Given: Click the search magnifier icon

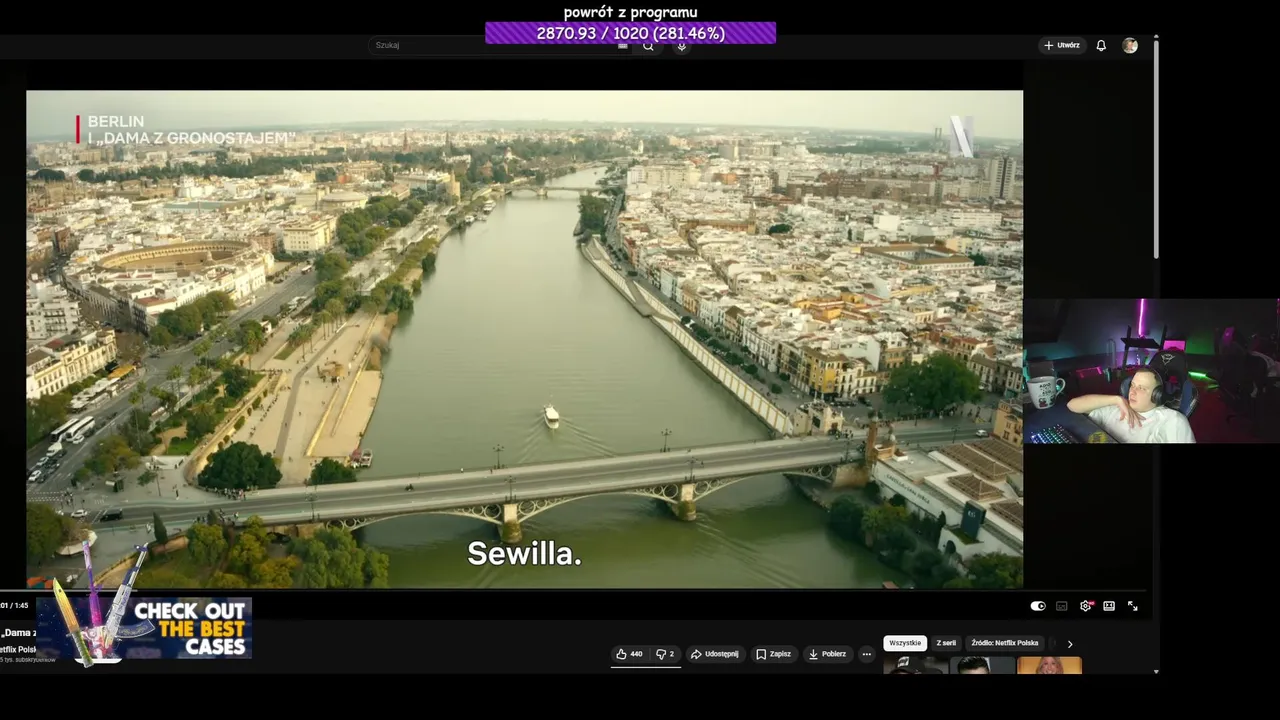Looking at the screenshot, I should coord(648,46).
